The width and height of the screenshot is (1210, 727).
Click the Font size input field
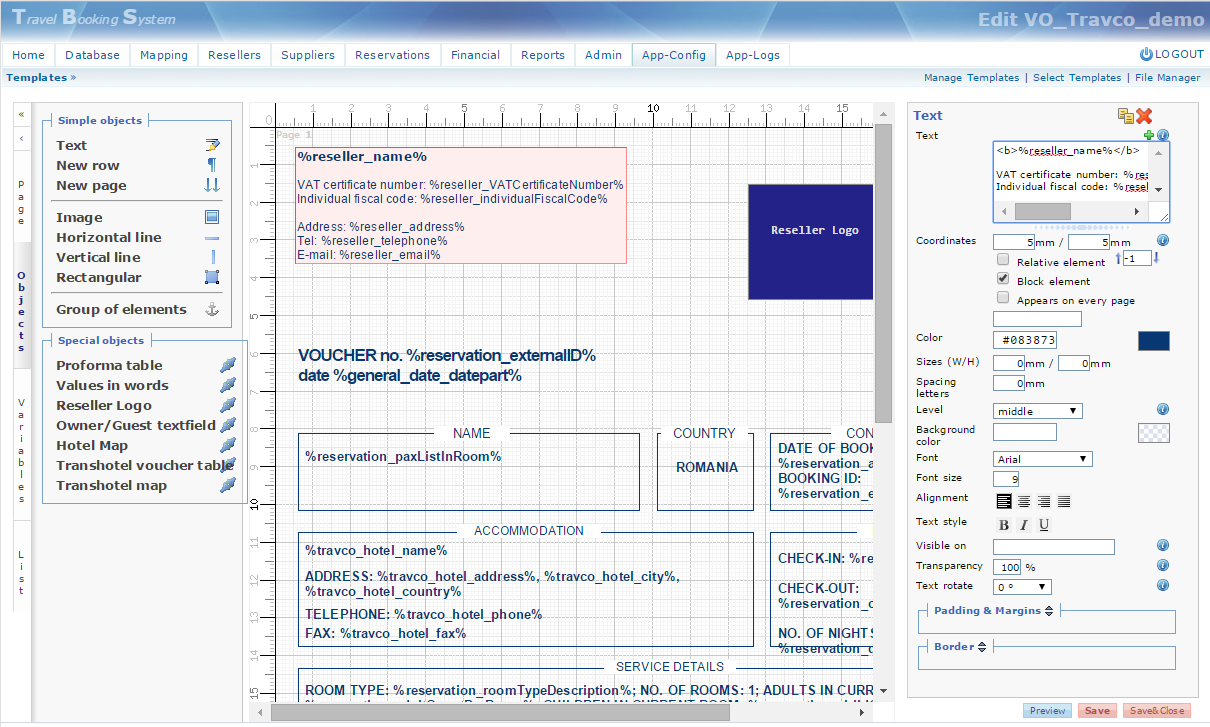click(1006, 479)
